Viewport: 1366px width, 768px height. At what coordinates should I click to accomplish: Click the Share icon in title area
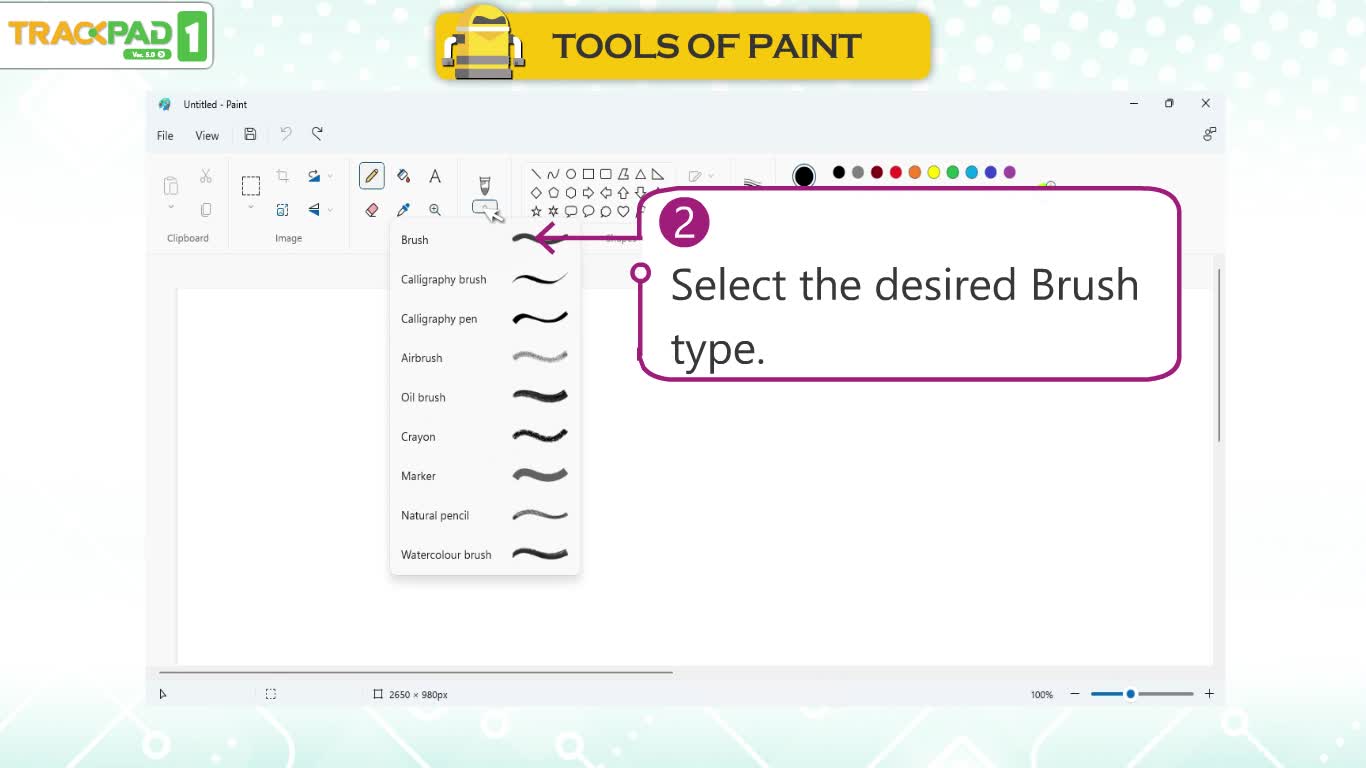pyautogui.click(x=1209, y=134)
